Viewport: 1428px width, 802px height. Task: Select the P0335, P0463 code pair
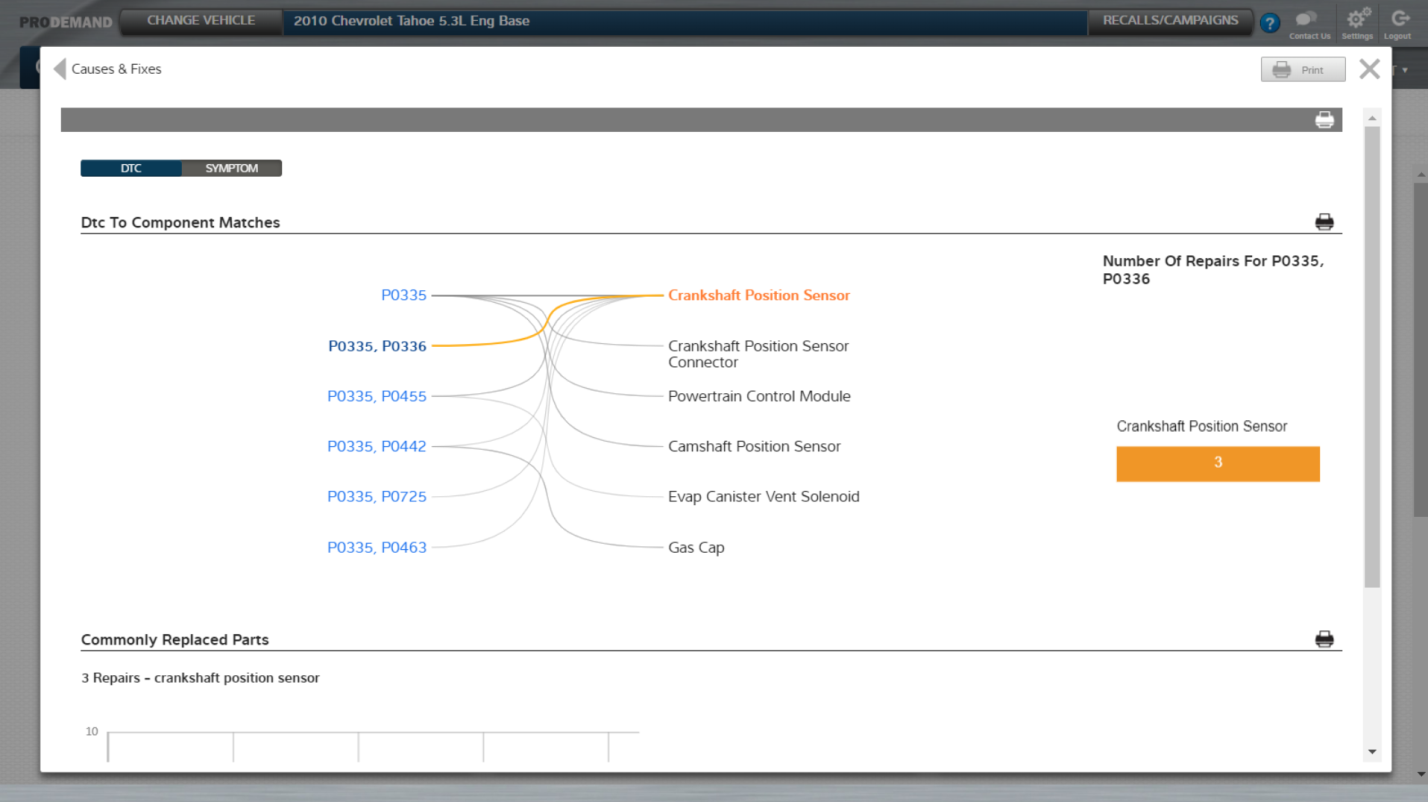click(x=377, y=547)
